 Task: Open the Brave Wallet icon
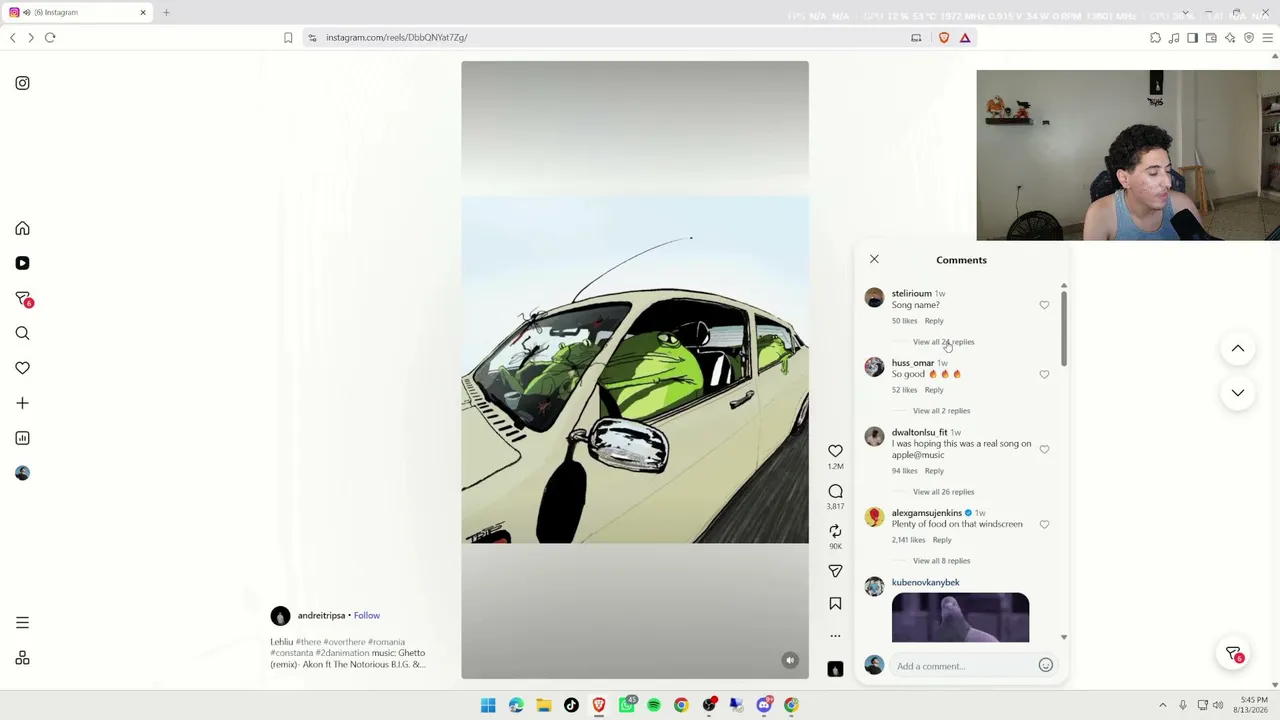pos(1211,38)
